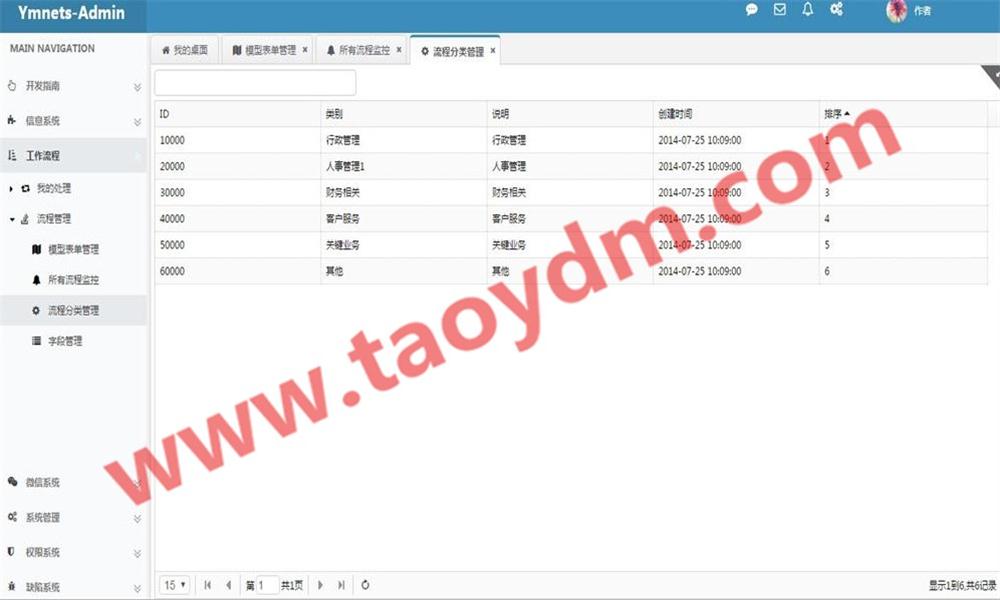Close the 所有流程监控 tab
Screen dimensions: 1000x600
pos(399,49)
